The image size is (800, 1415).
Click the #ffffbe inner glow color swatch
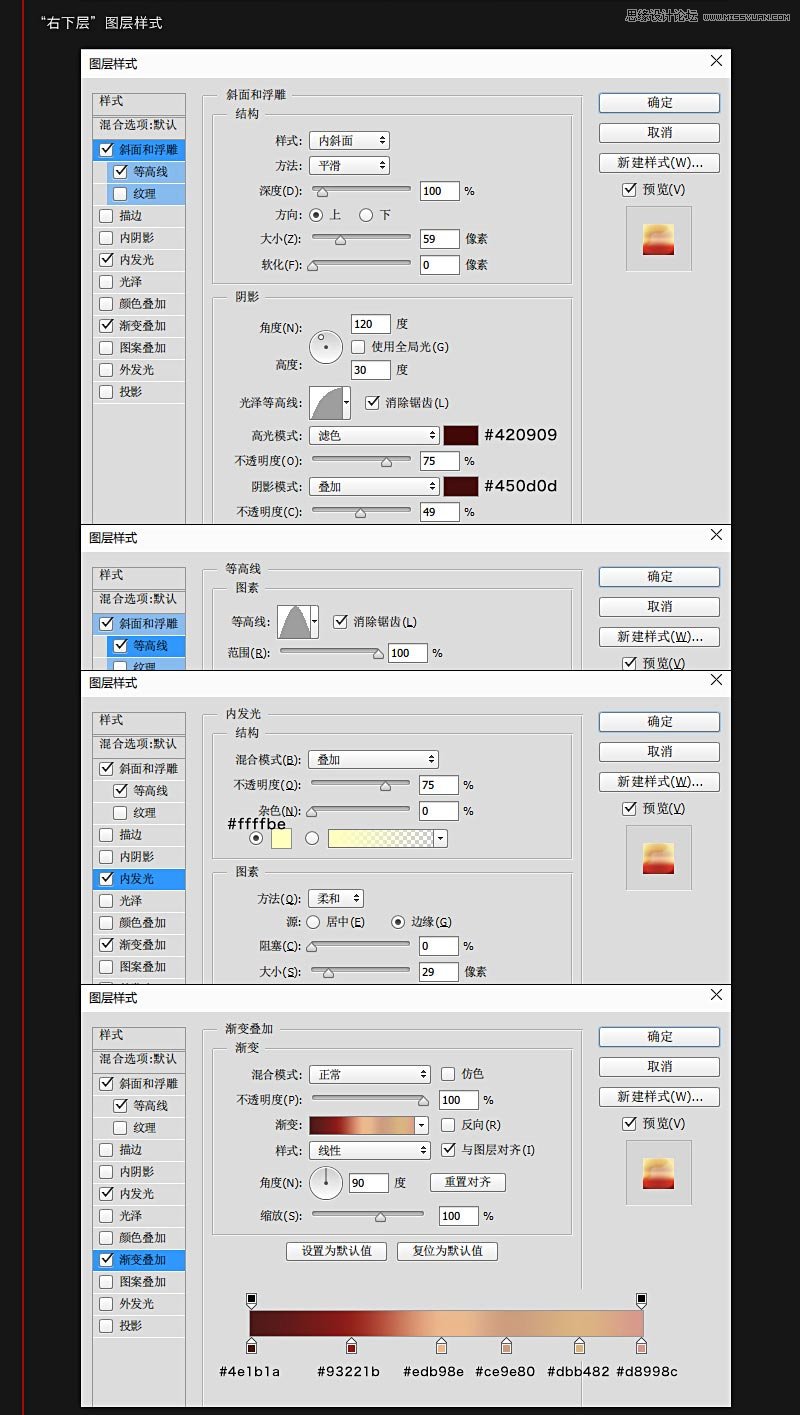(281, 838)
